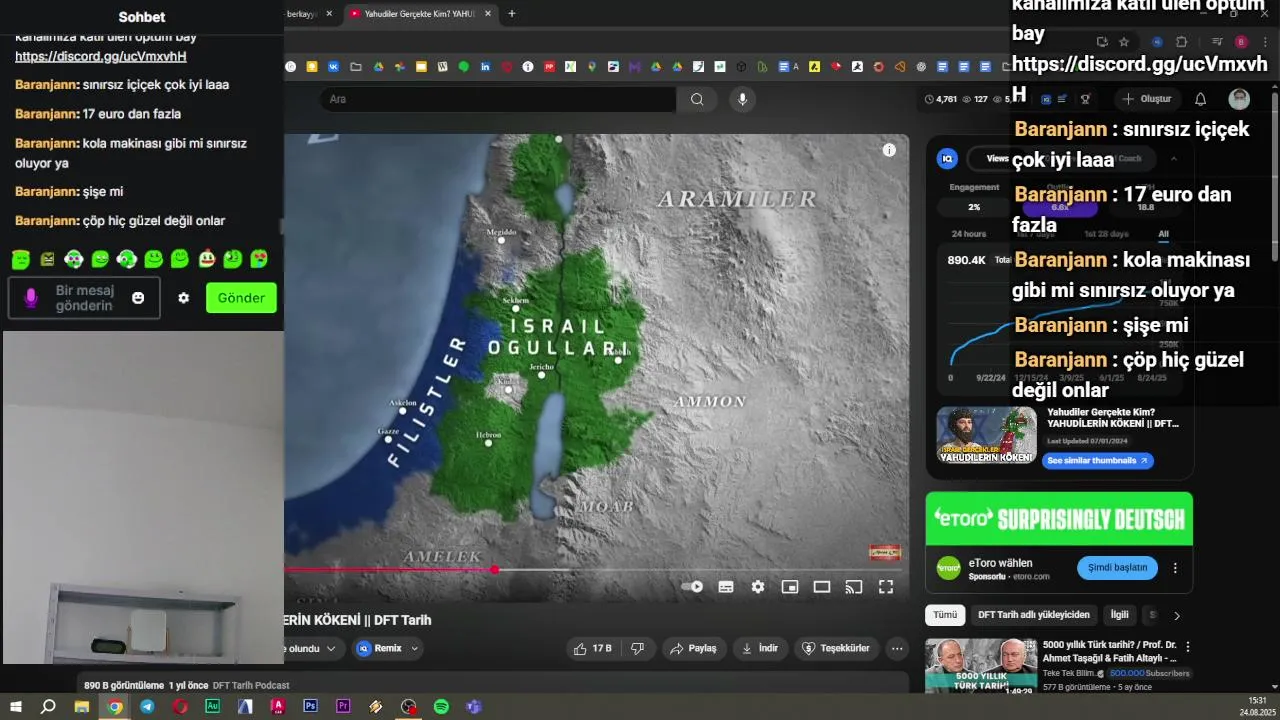The height and width of the screenshot is (720, 1280).
Task: Click the chat Bir mesaj gönderin field
Action: coord(84,298)
